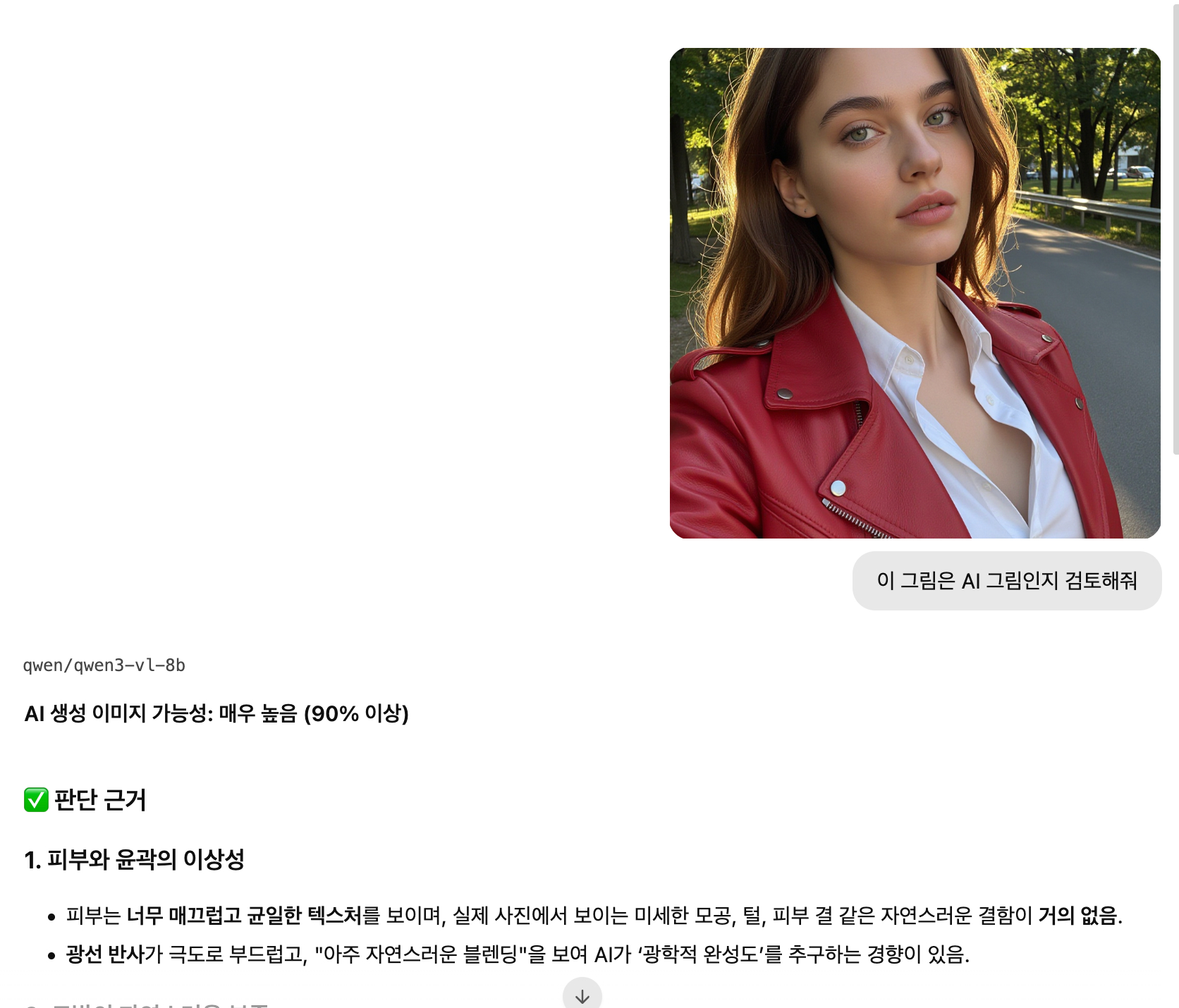Click the bold phrase 너무 매끄럽고 균일한 텍스처
The height and width of the screenshot is (1008, 1179).
(x=244, y=916)
